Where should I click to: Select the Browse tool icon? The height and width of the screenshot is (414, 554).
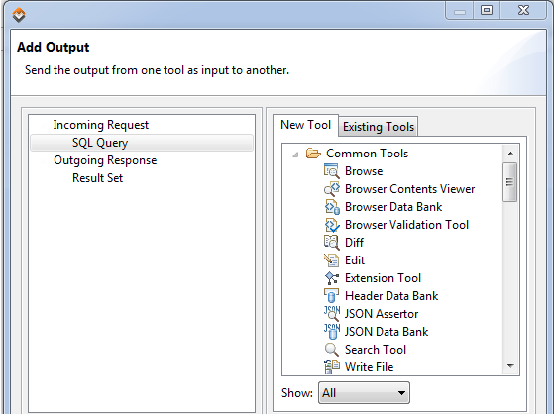point(331,171)
